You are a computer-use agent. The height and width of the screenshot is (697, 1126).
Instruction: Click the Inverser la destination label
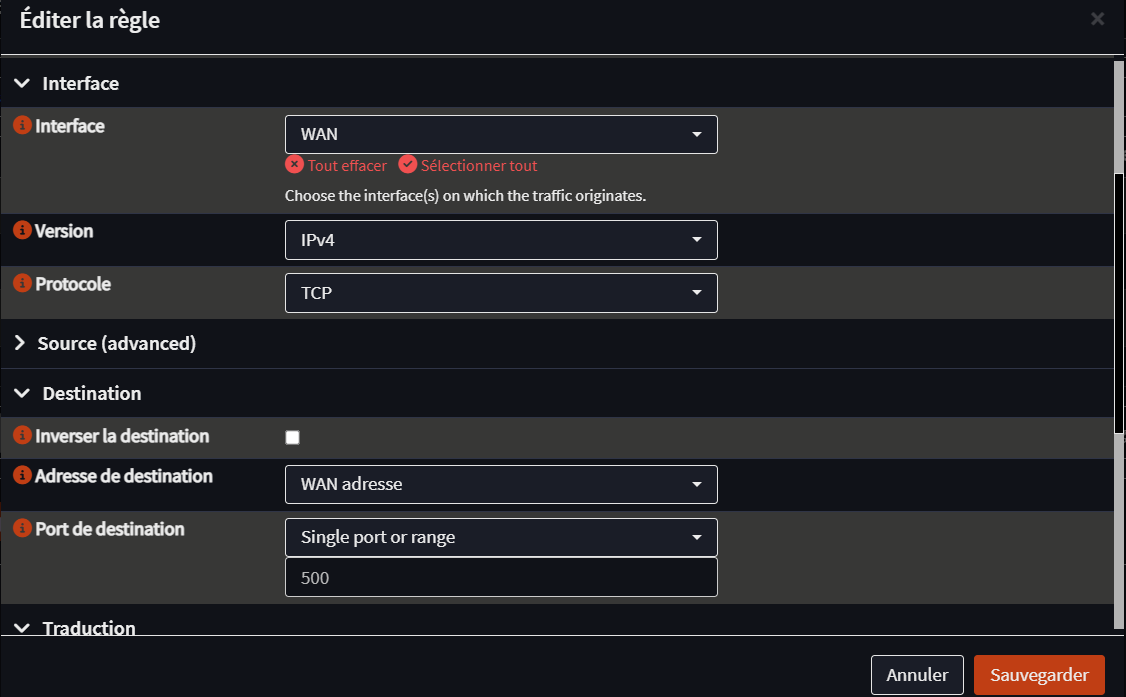click(x=122, y=436)
